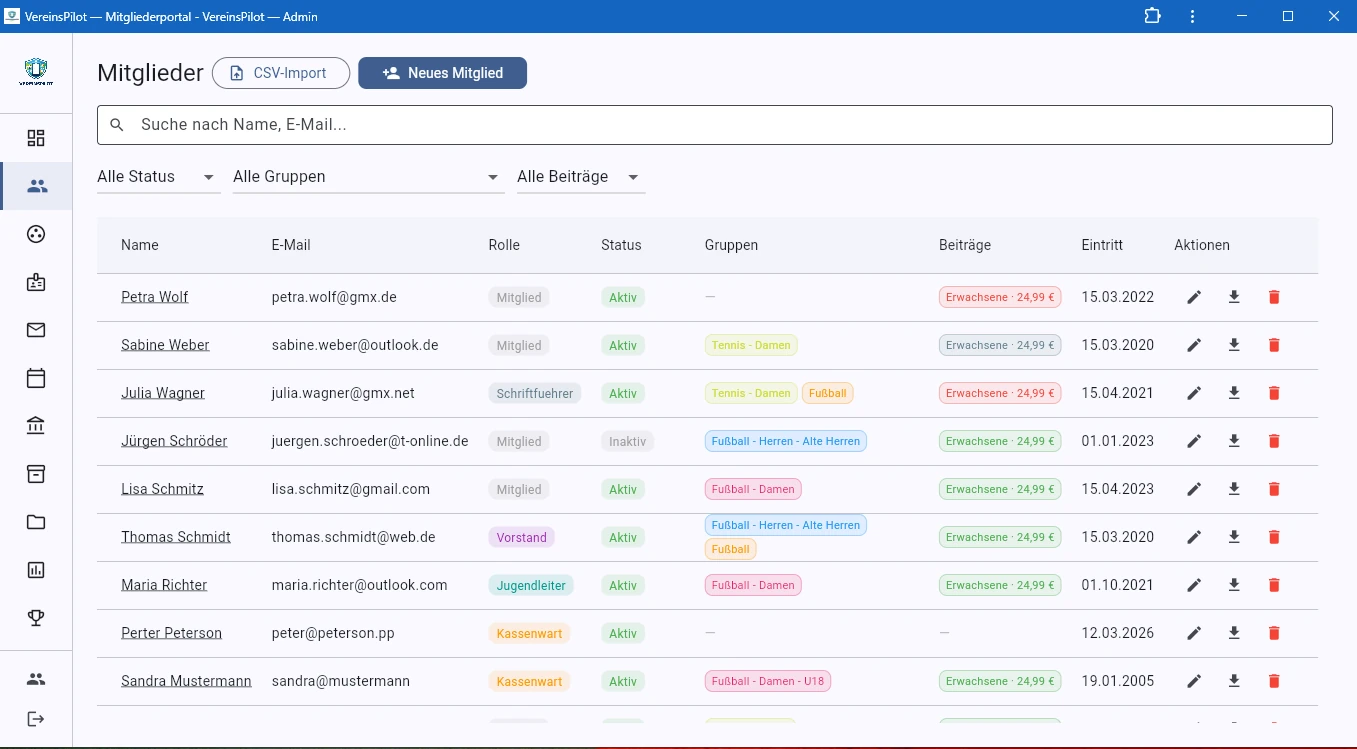Click the member search input field

(x=714, y=125)
